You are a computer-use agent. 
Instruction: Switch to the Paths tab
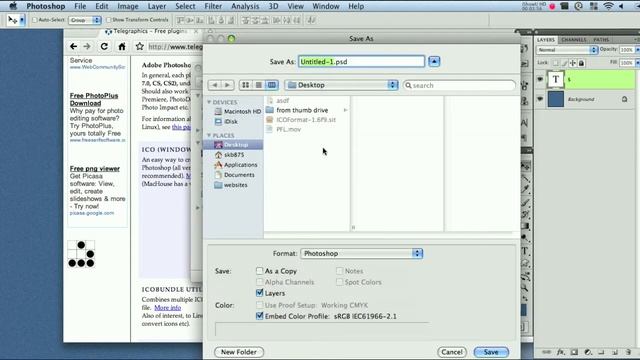click(x=601, y=40)
